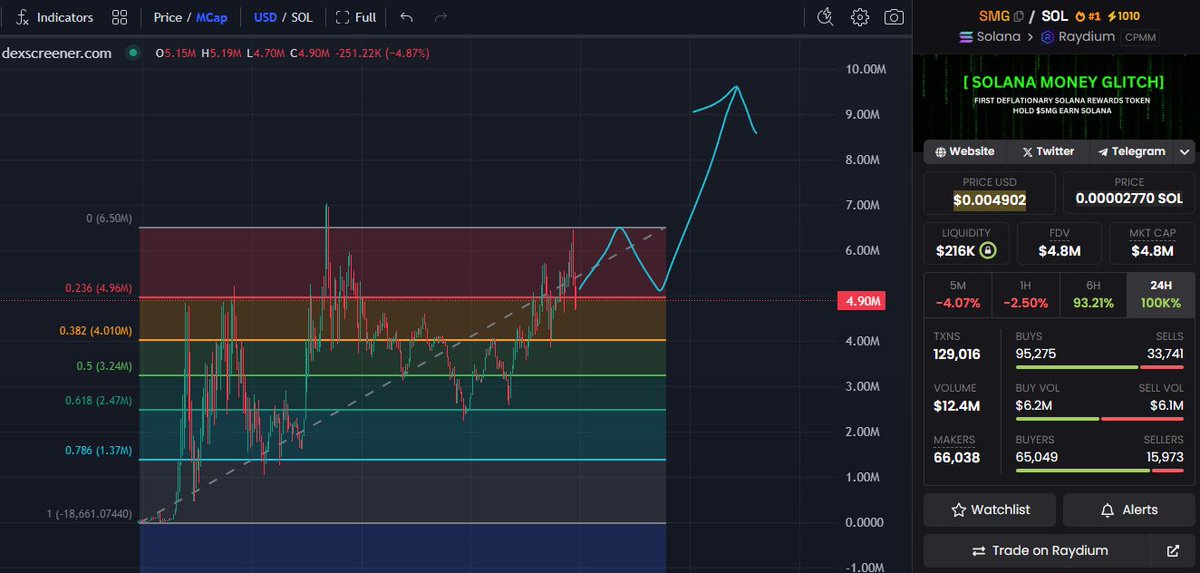This screenshot has width=1200, height=573.
Task: Select SOL as chart denomination
Action: pyautogui.click(x=302, y=17)
